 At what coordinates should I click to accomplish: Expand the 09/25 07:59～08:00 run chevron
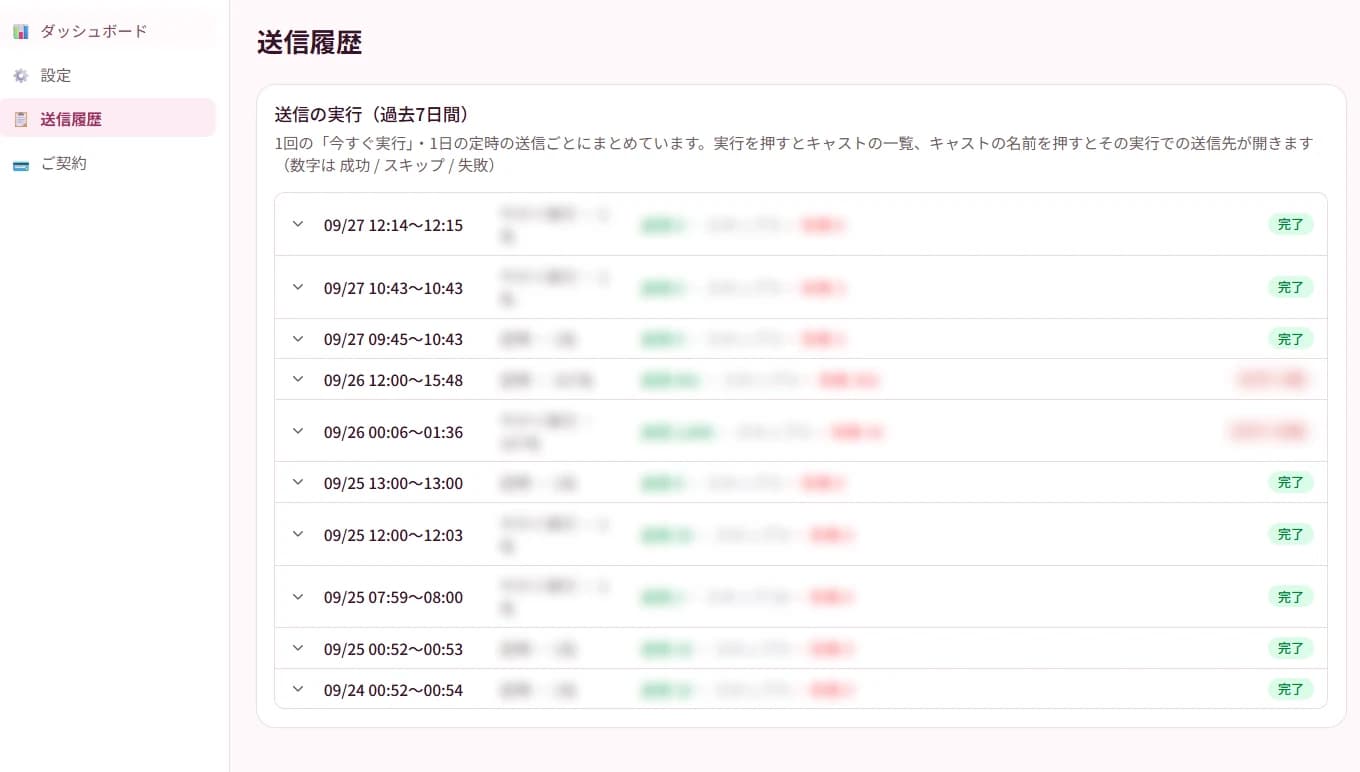[297, 597]
